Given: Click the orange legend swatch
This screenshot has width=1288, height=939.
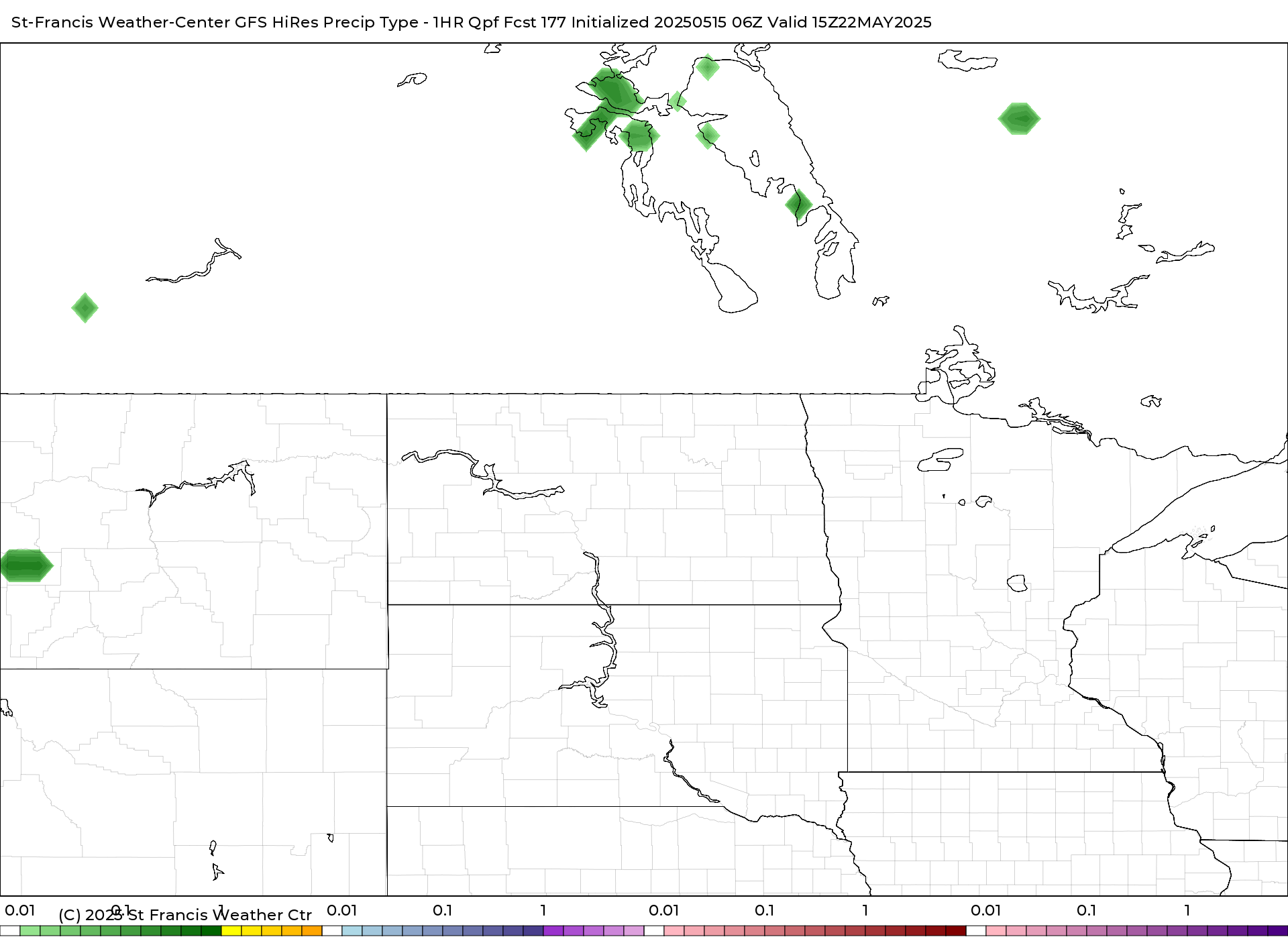Looking at the screenshot, I should 312,931.
